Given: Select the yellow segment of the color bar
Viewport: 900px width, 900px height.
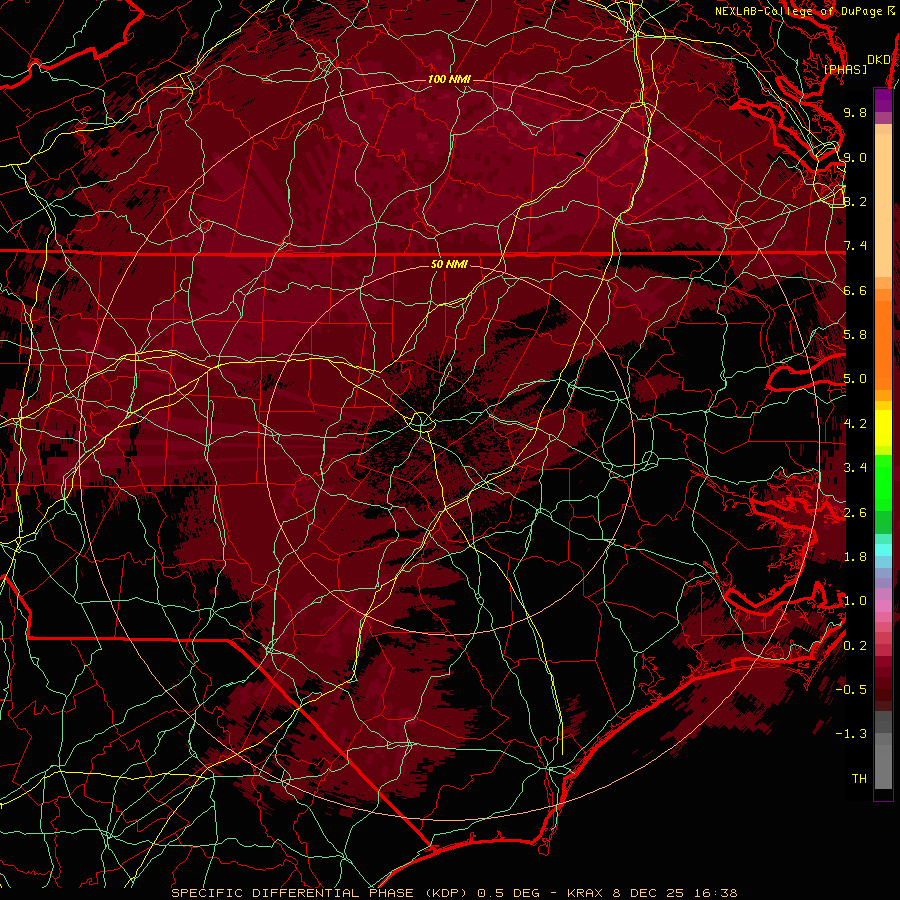Looking at the screenshot, I should coord(883,428).
